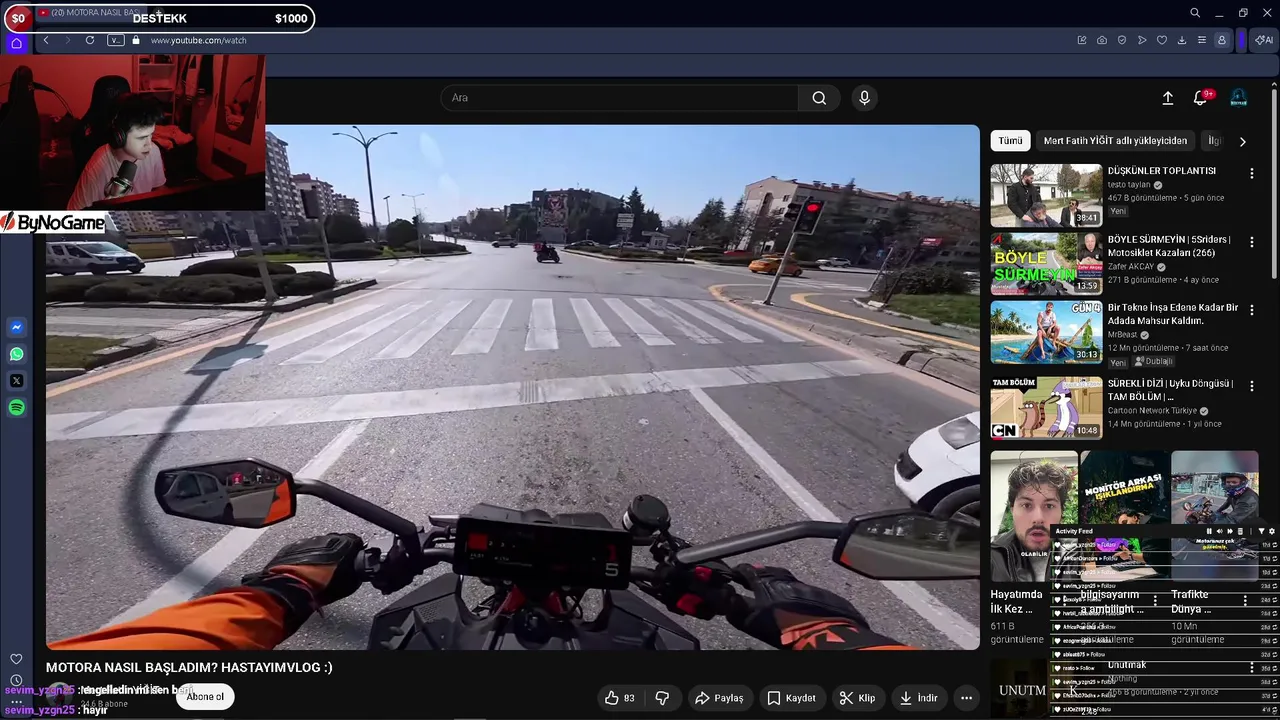View site info via the lock icon

tap(136, 40)
